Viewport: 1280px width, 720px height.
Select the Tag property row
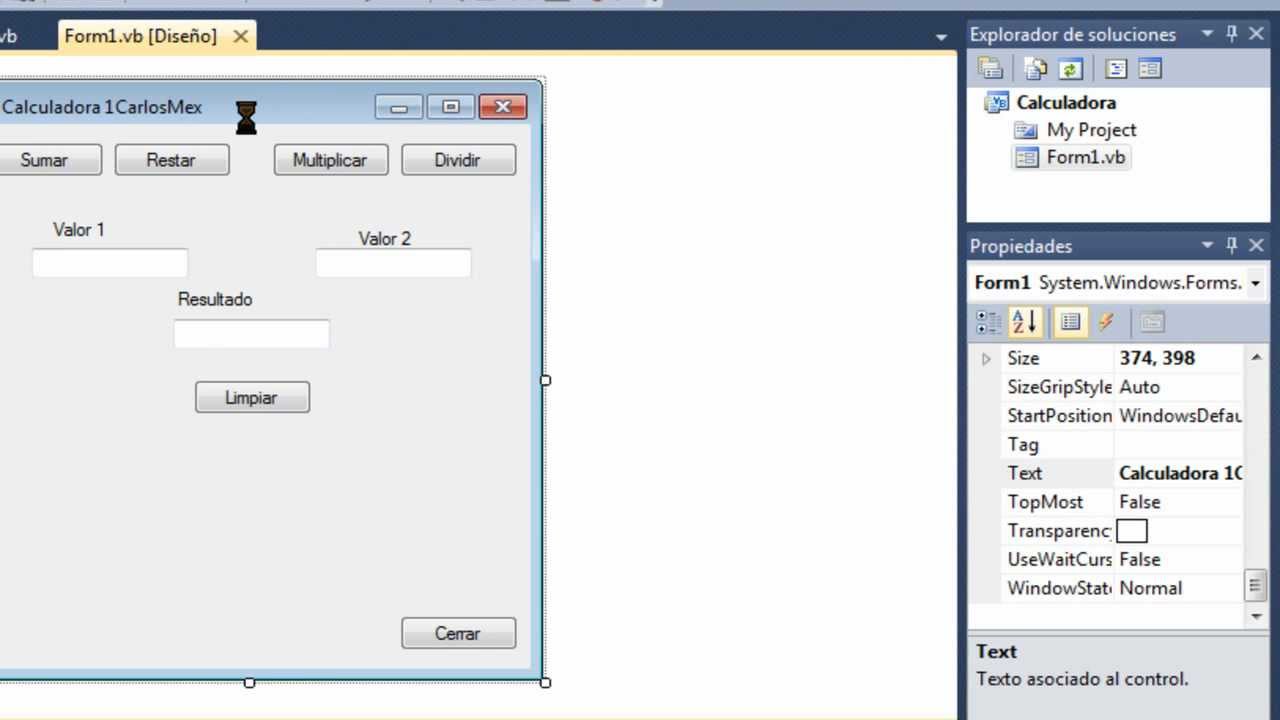1123,445
